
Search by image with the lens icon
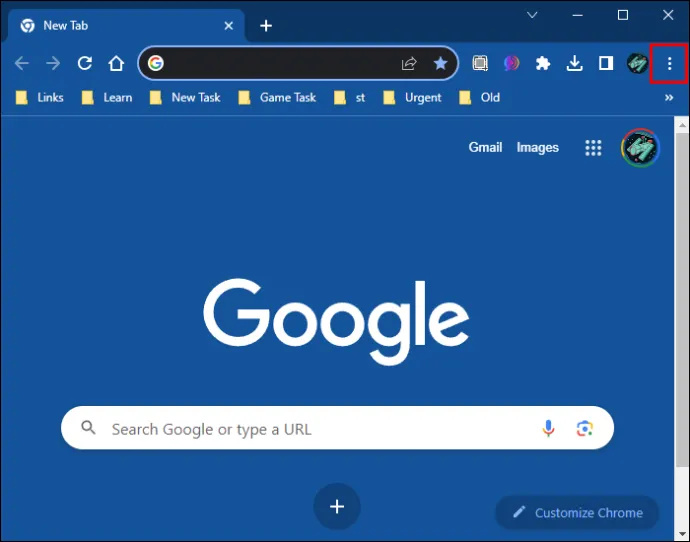coord(584,428)
